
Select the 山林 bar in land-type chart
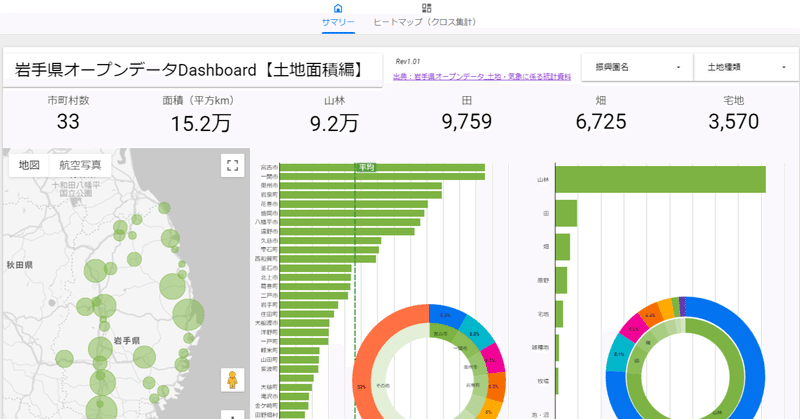pyautogui.click(x=661, y=180)
